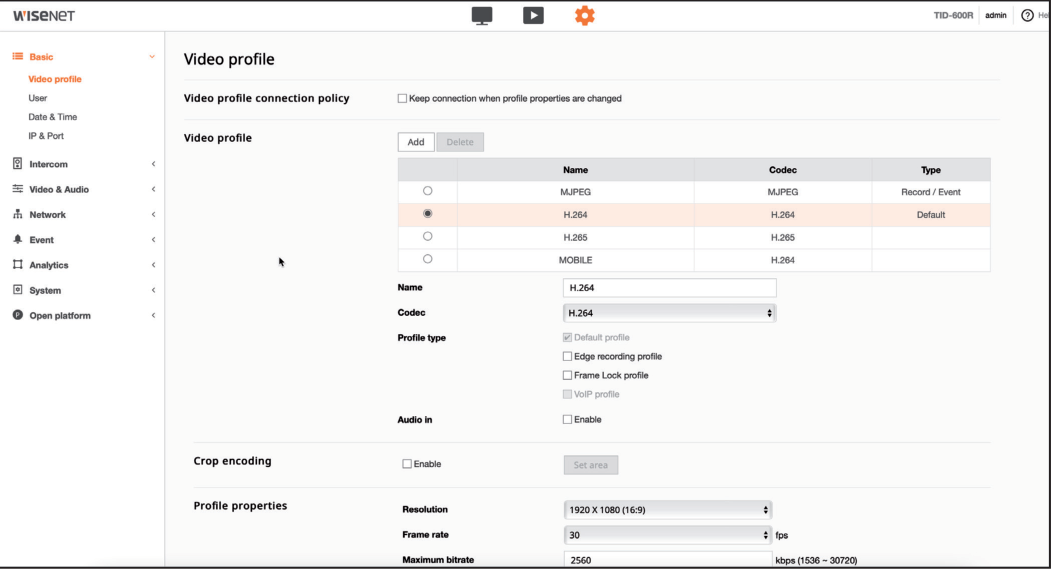1053x570 pixels.
Task: Click the Set area button
Action: click(590, 465)
